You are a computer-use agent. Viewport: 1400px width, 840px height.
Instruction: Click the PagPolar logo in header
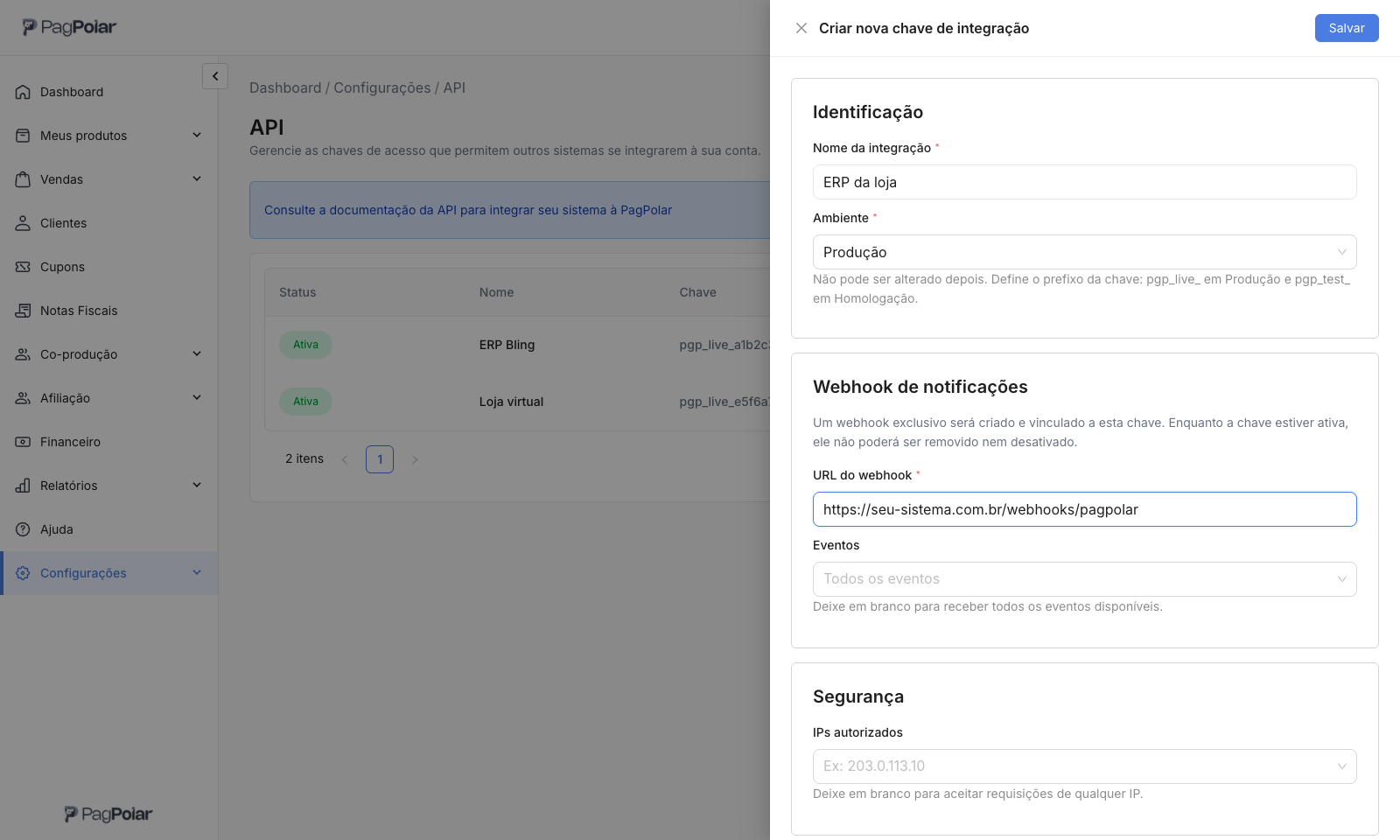click(x=69, y=27)
